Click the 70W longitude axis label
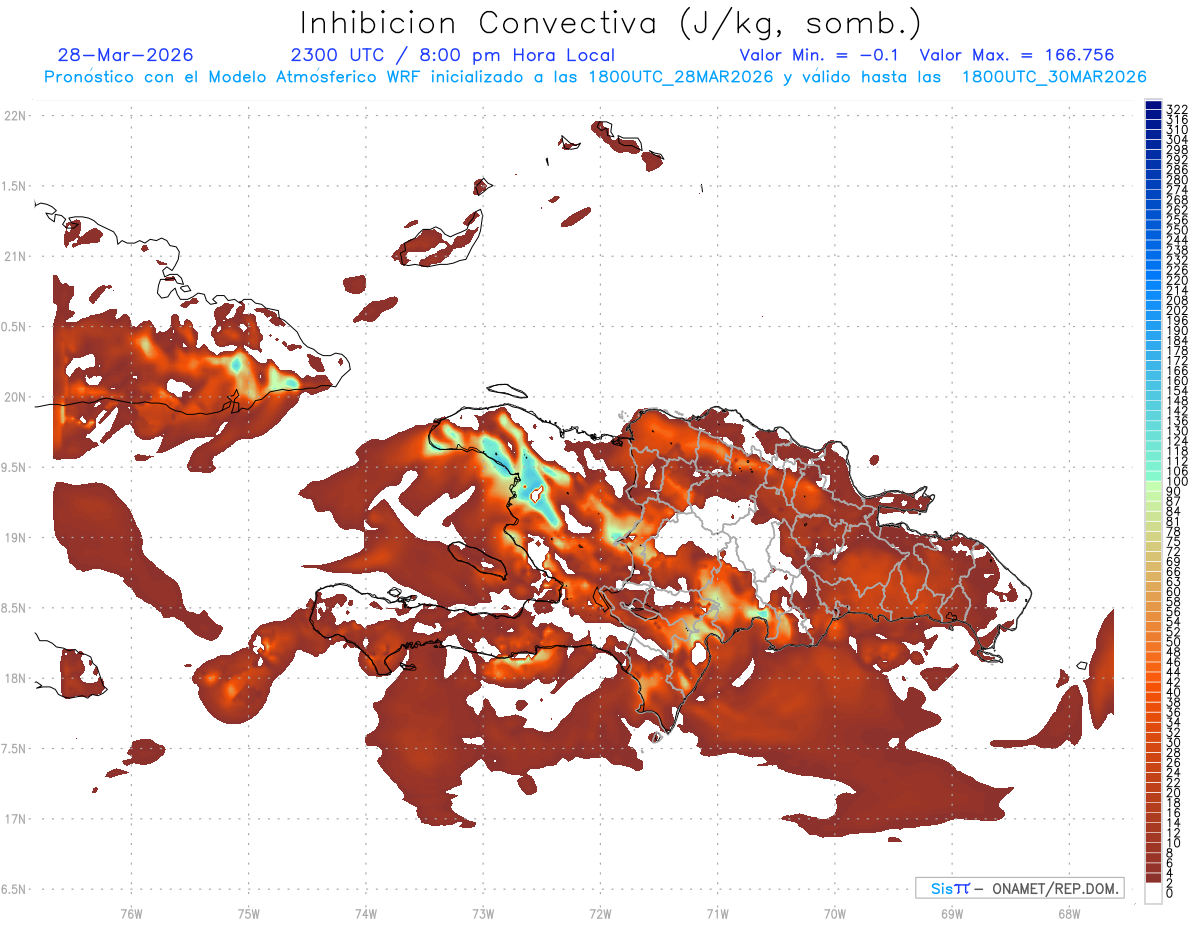The image size is (1200, 927). [834, 913]
